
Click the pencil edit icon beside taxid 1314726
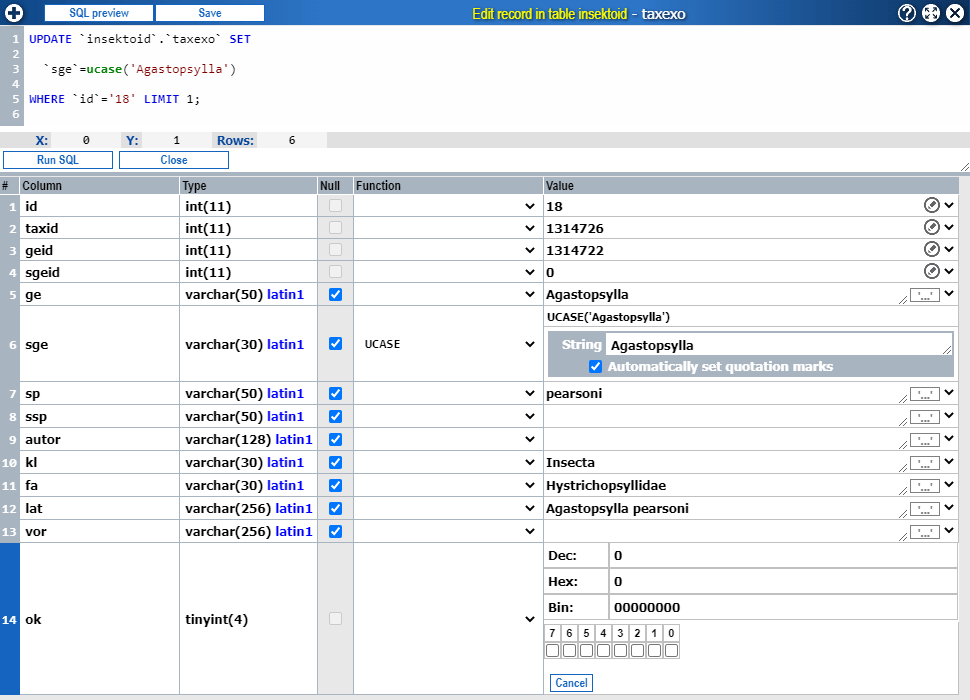click(934, 227)
